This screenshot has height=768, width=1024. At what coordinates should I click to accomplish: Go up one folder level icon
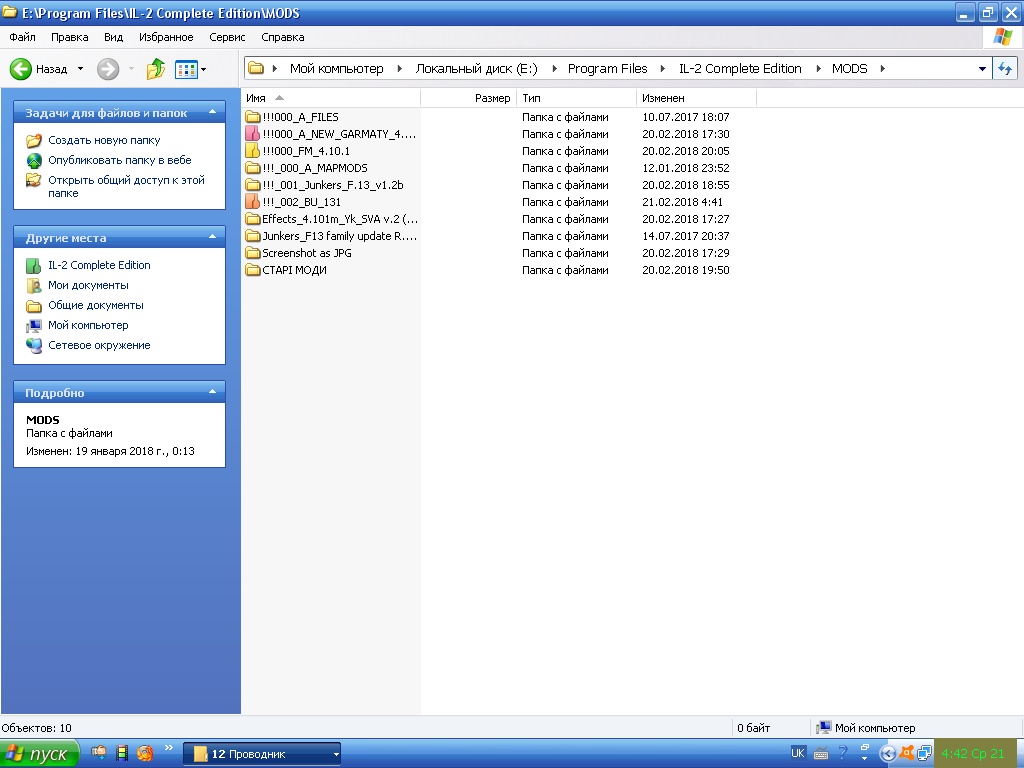(x=155, y=69)
